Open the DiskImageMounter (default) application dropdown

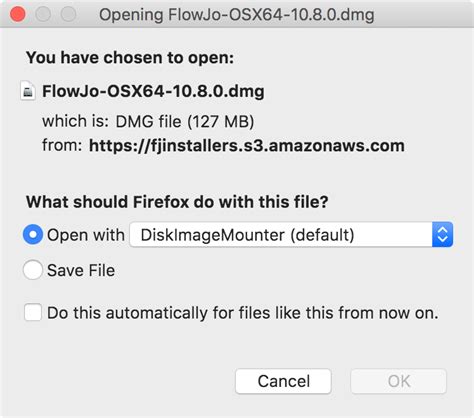(x=291, y=235)
